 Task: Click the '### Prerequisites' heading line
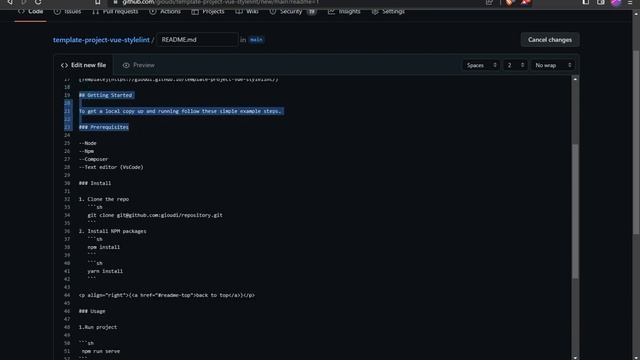[104, 127]
